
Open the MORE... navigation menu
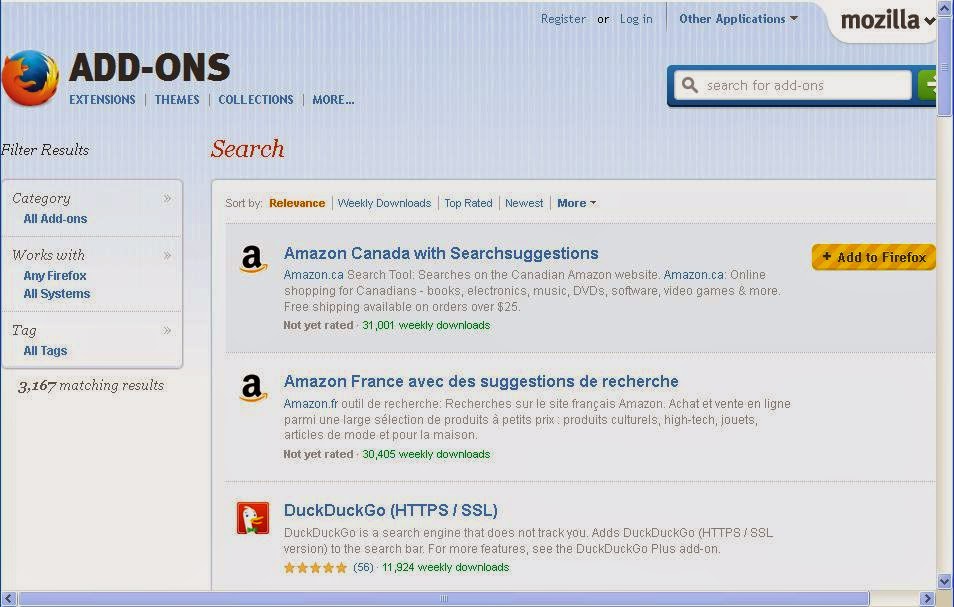[x=333, y=100]
